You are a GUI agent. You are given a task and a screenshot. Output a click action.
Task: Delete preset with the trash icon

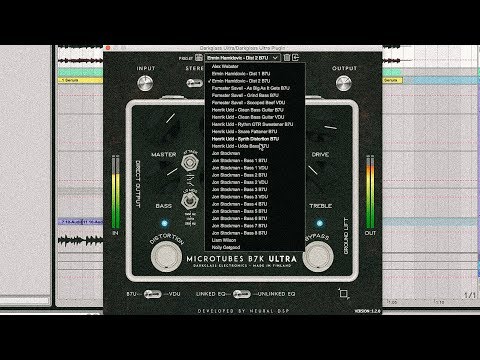[x=287, y=58]
